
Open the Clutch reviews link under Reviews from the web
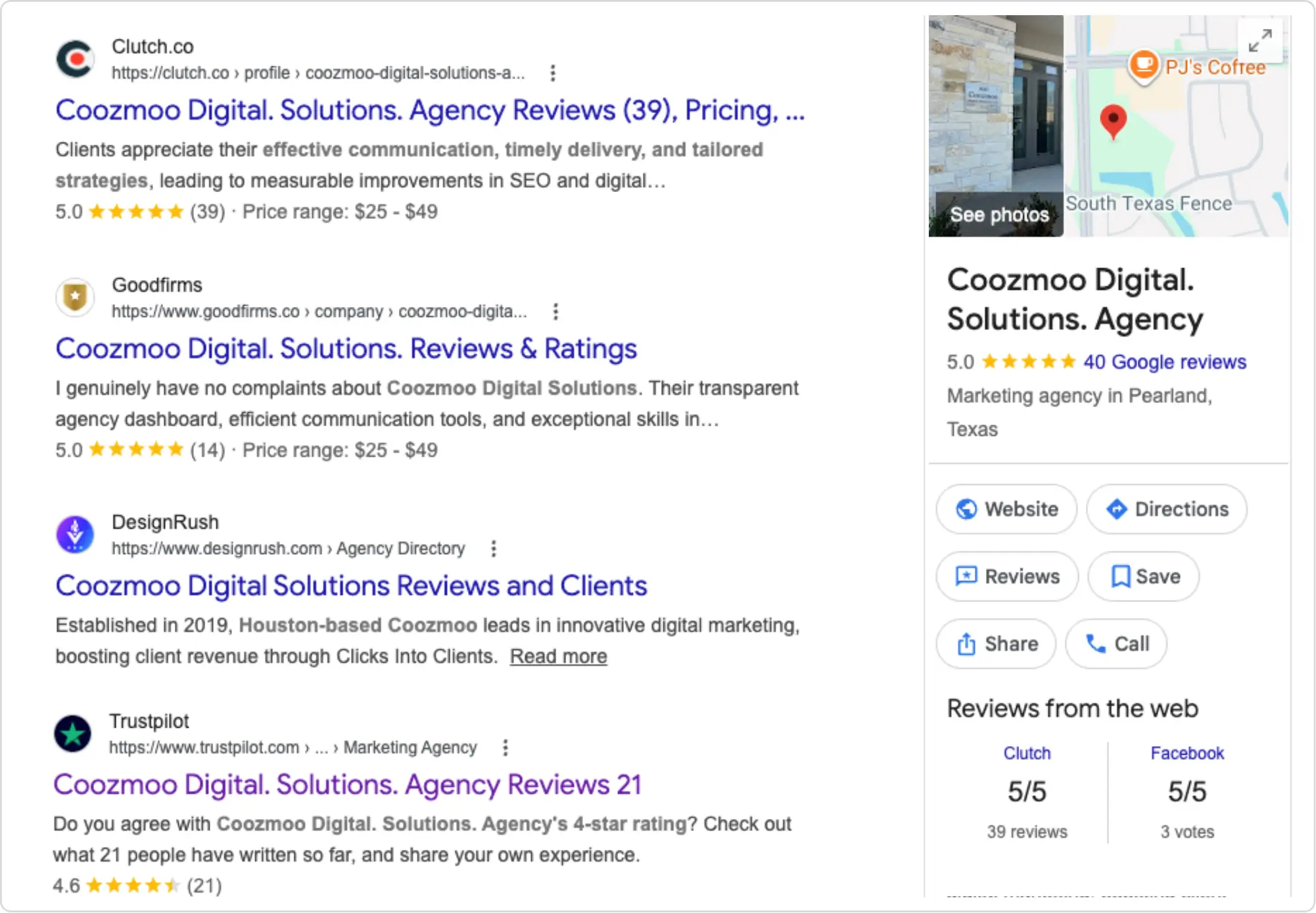tap(1027, 753)
